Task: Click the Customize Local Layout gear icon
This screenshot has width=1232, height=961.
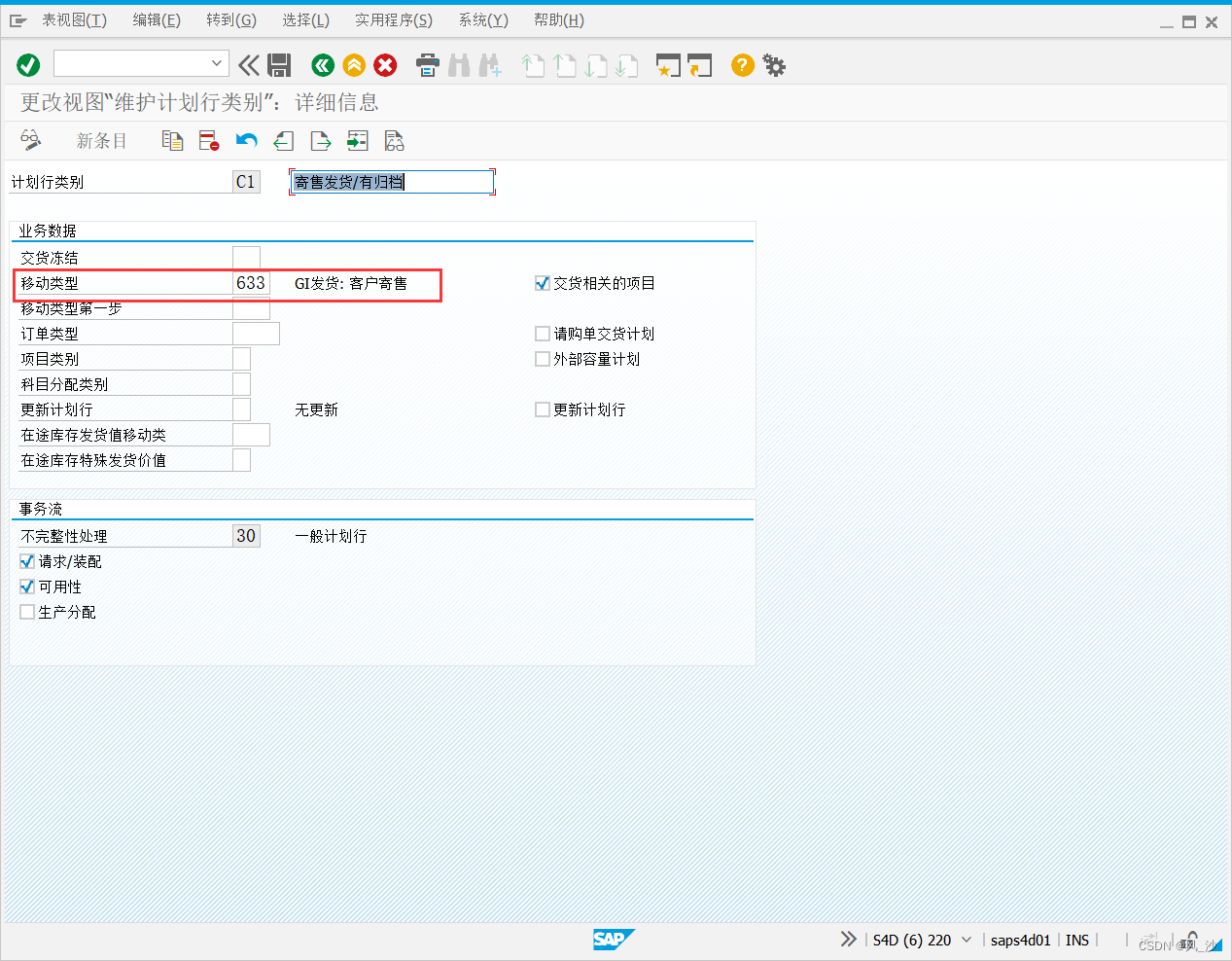Action: pyautogui.click(x=773, y=64)
